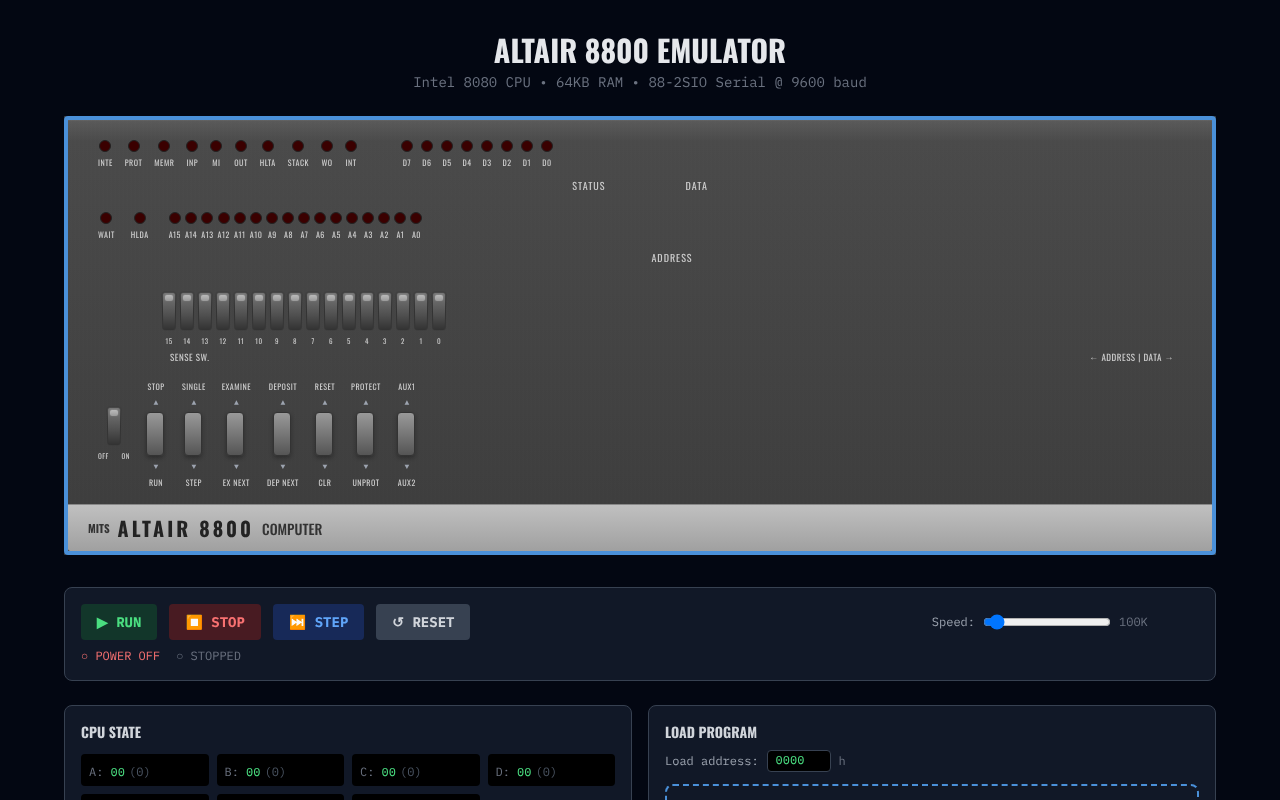Click the A15 address LED
This screenshot has width=1280, height=800.
pyautogui.click(x=175, y=218)
